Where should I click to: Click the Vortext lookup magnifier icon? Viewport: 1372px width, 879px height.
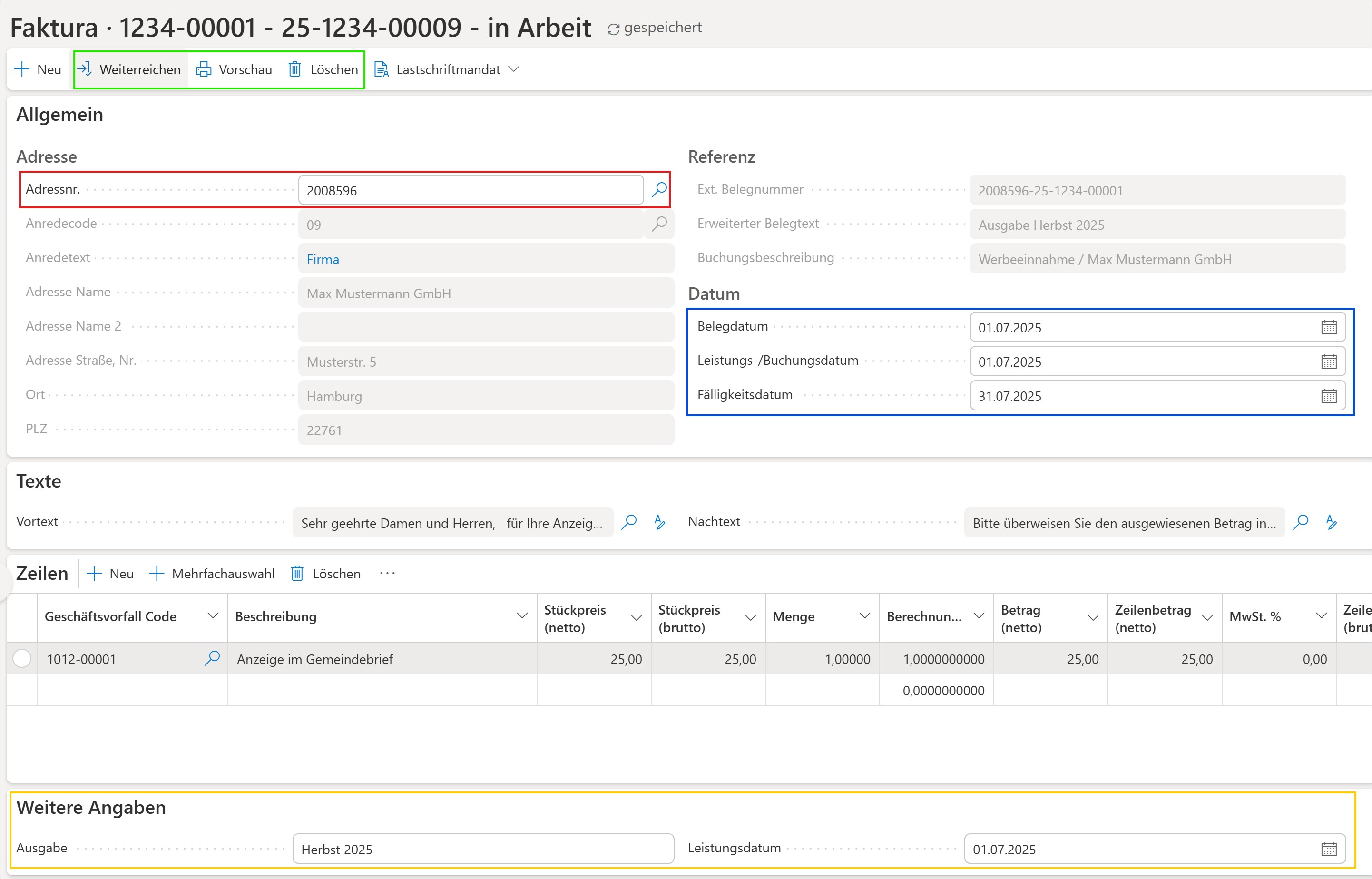click(x=629, y=522)
